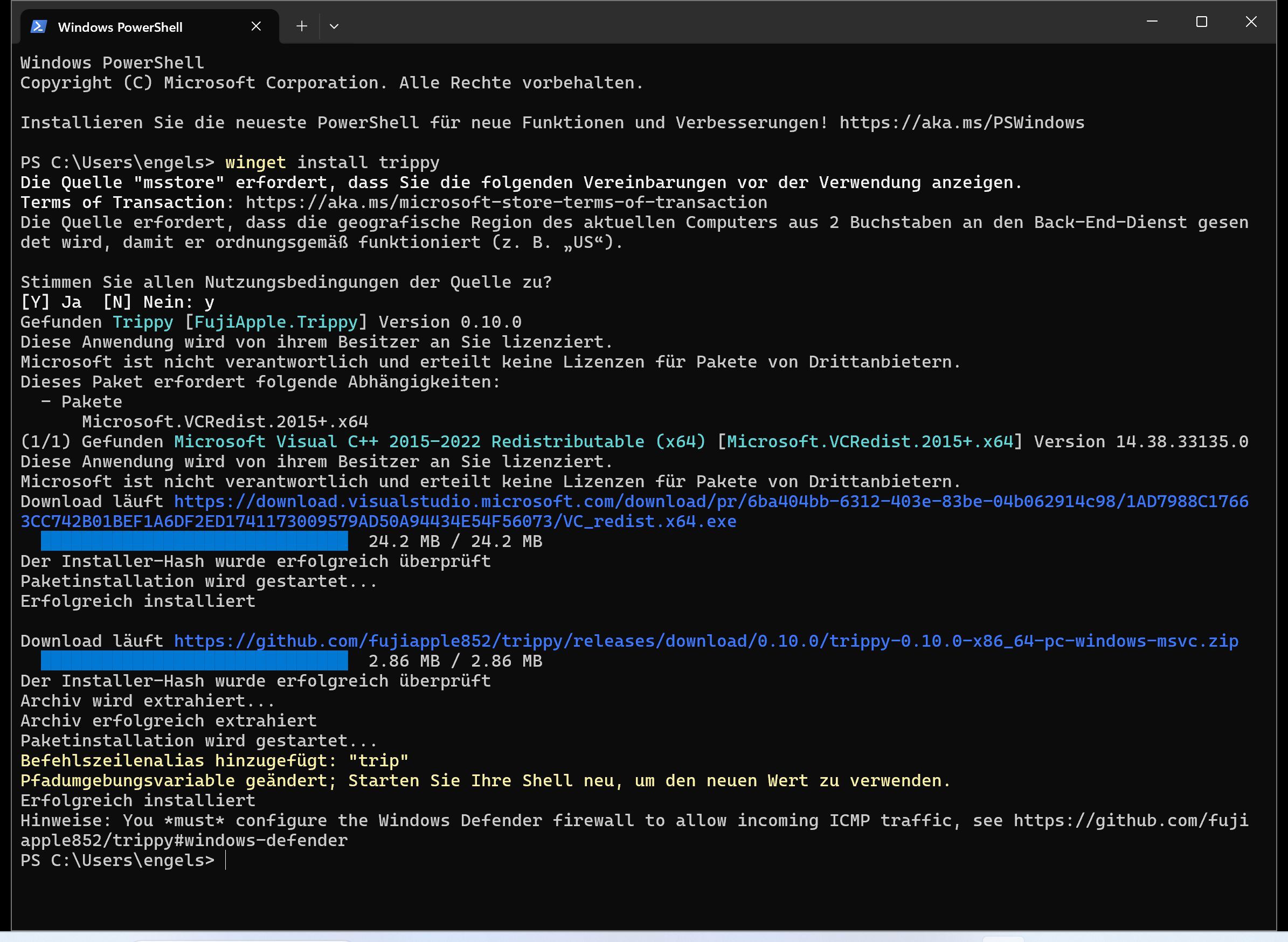Click the '[Y] Ja [N] Nein: y' line
1288x942 pixels.
tap(117, 302)
